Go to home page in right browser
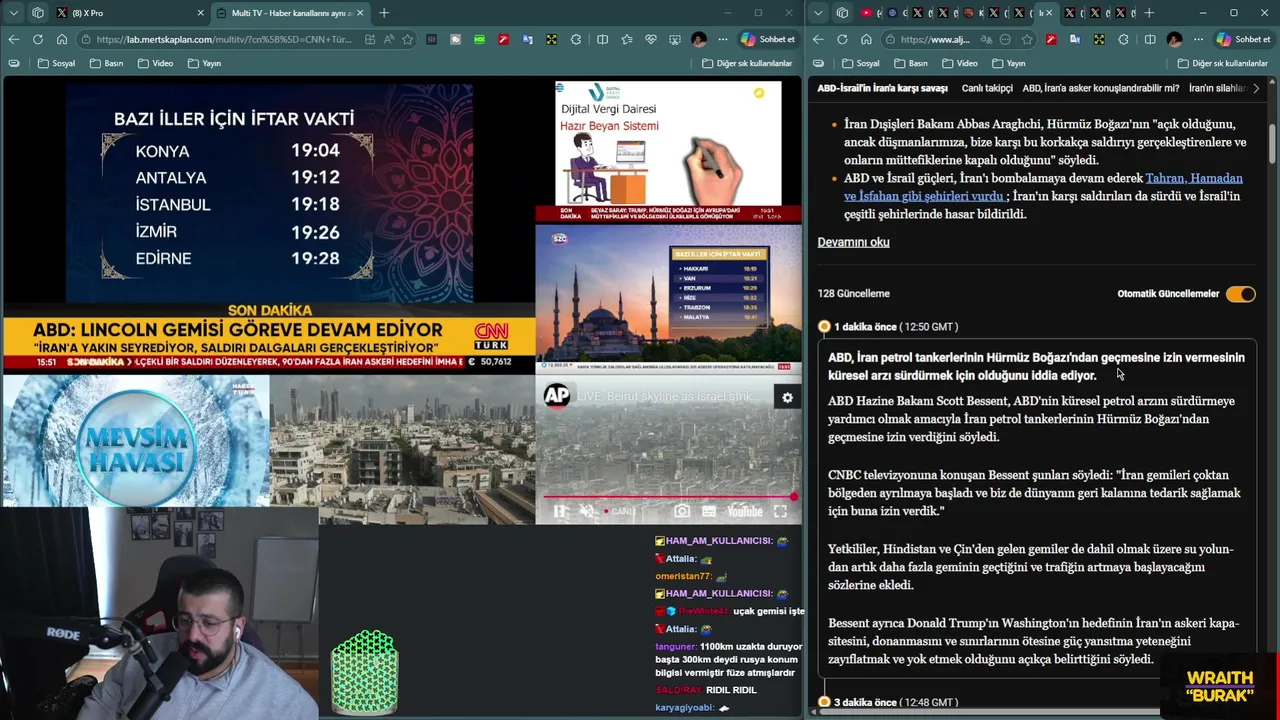 pos(866,39)
